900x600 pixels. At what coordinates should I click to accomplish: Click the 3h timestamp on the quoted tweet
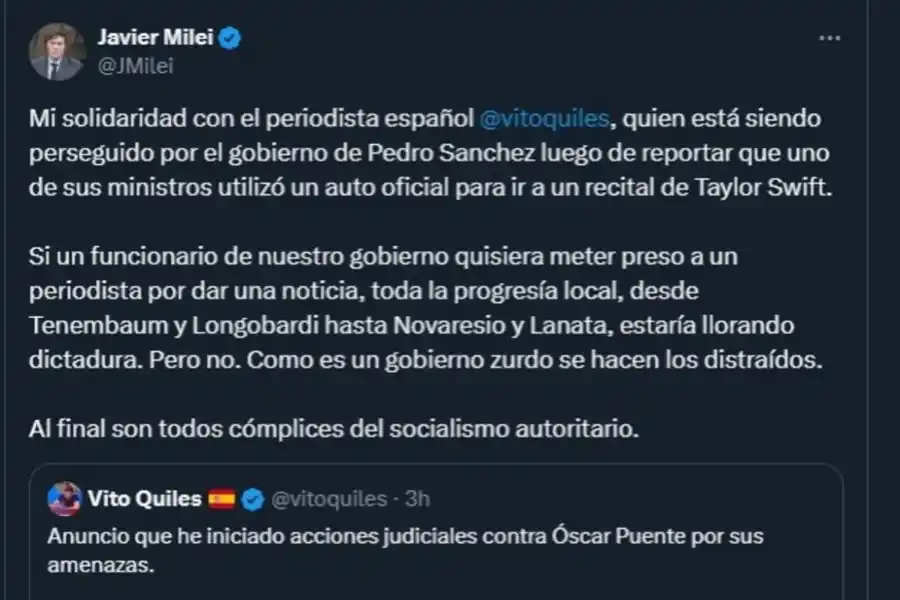(418, 498)
